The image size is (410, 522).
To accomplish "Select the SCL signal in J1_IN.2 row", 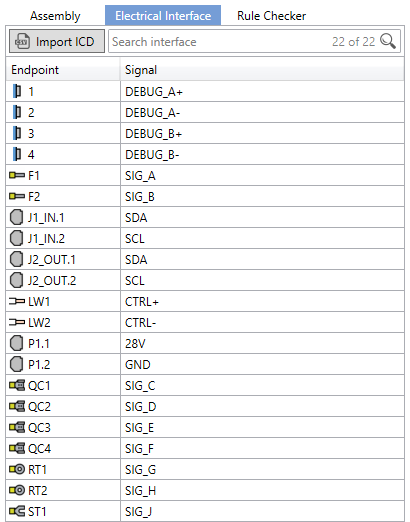I will [x=262, y=238].
